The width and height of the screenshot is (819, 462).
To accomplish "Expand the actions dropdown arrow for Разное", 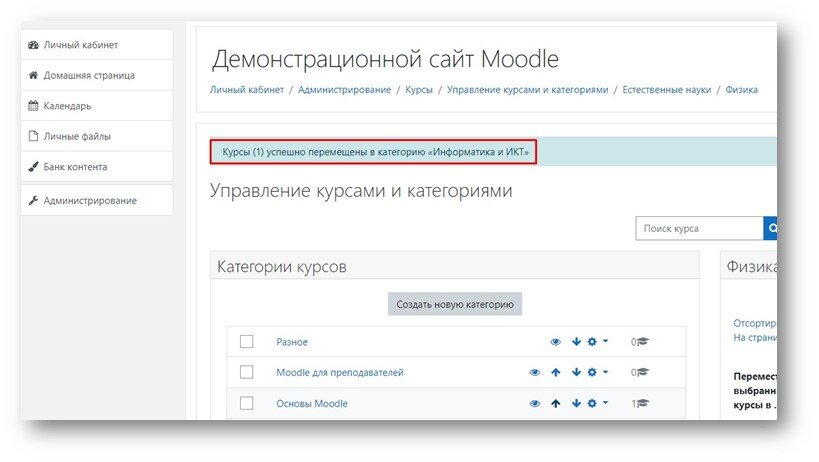I will (605, 341).
